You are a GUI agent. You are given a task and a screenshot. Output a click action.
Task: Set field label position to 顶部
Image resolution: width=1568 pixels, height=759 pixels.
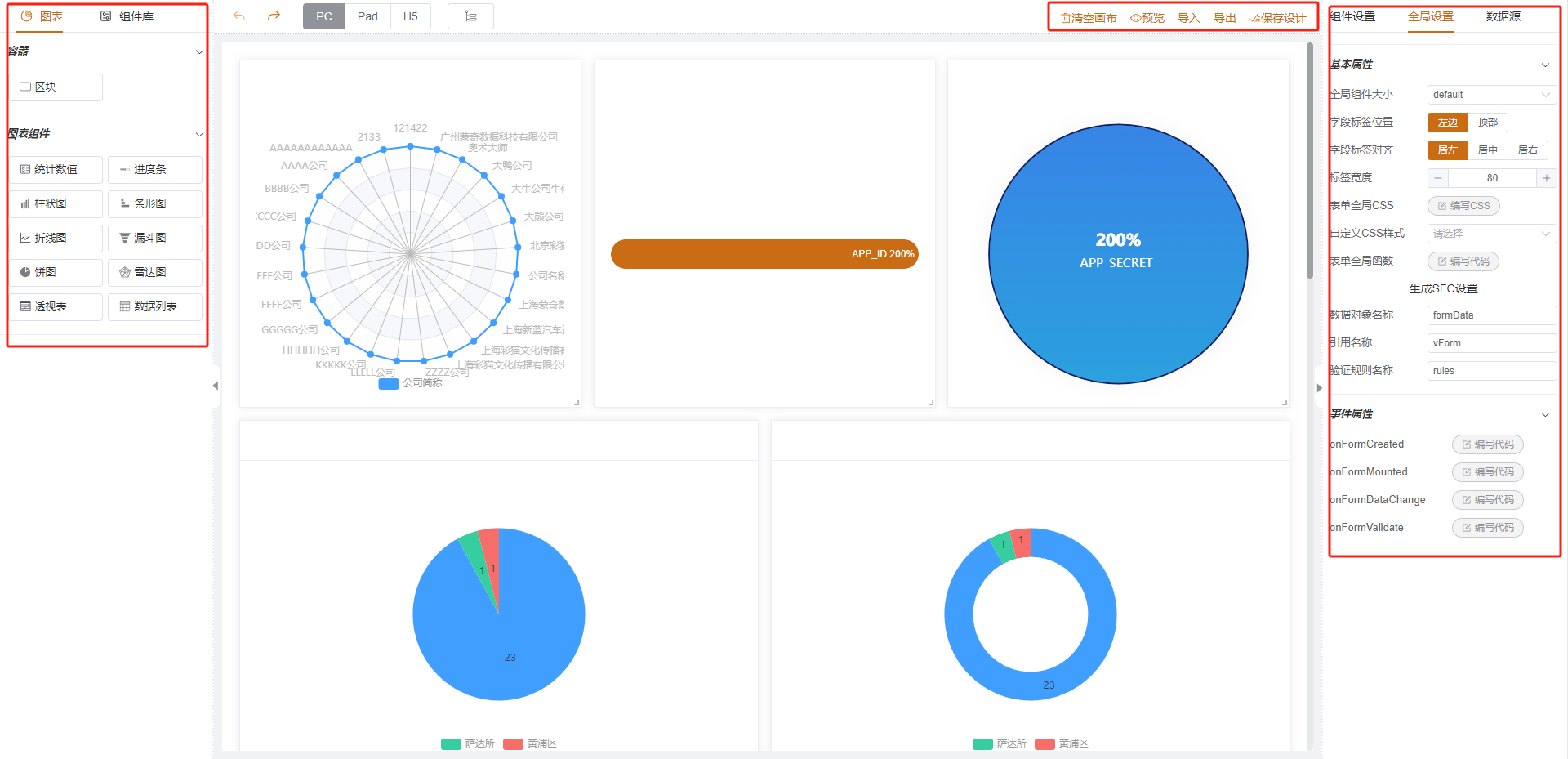tap(1488, 123)
